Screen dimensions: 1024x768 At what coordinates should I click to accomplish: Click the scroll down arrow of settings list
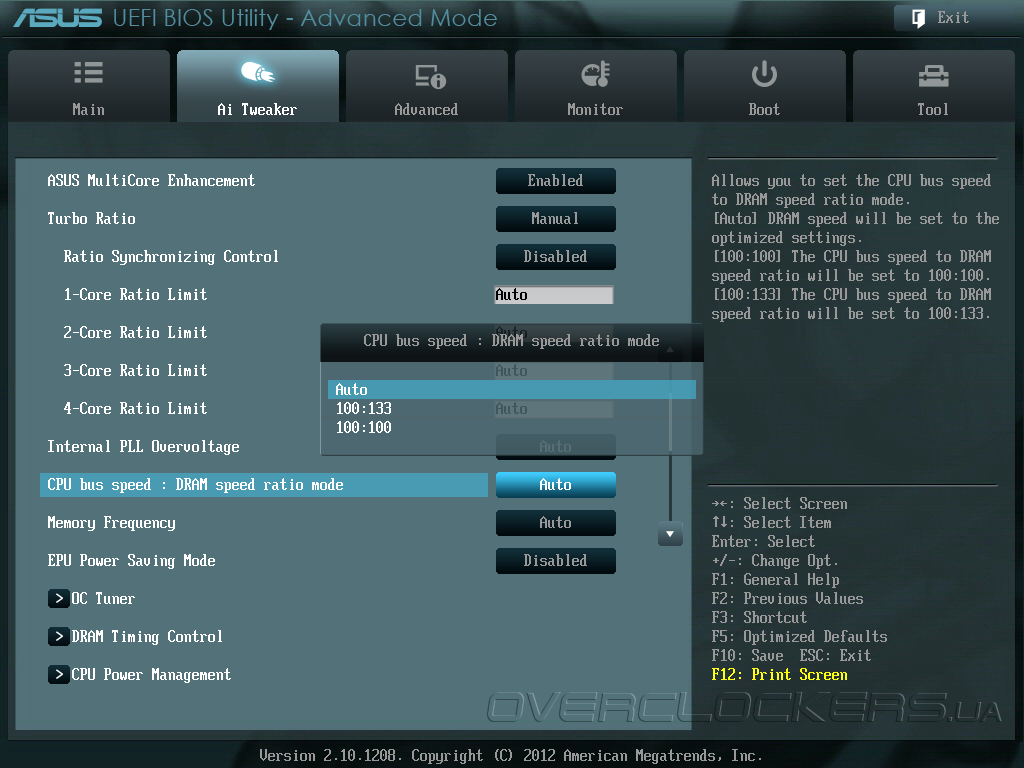pyautogui.click(x=670, y=534)
